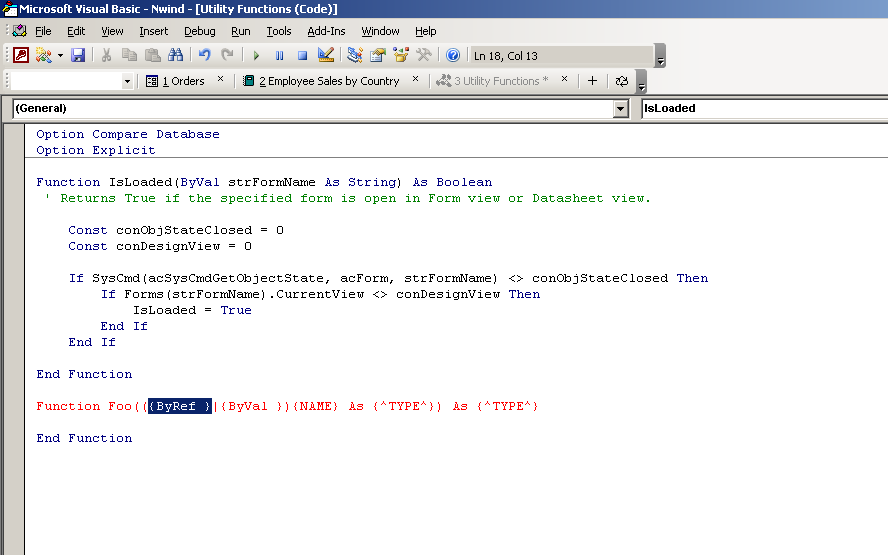Screen dimensions: 888x555
Task: Open the Object Browser icon
Action: point(401,55)
